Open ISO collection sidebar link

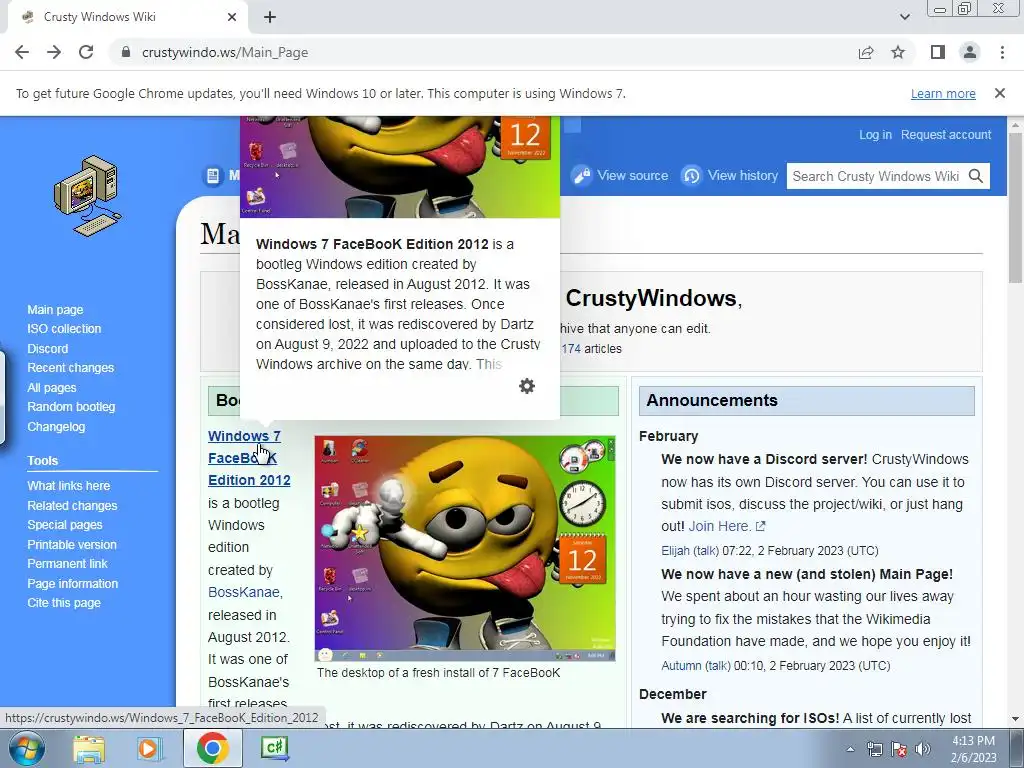(x=64, y=328)
